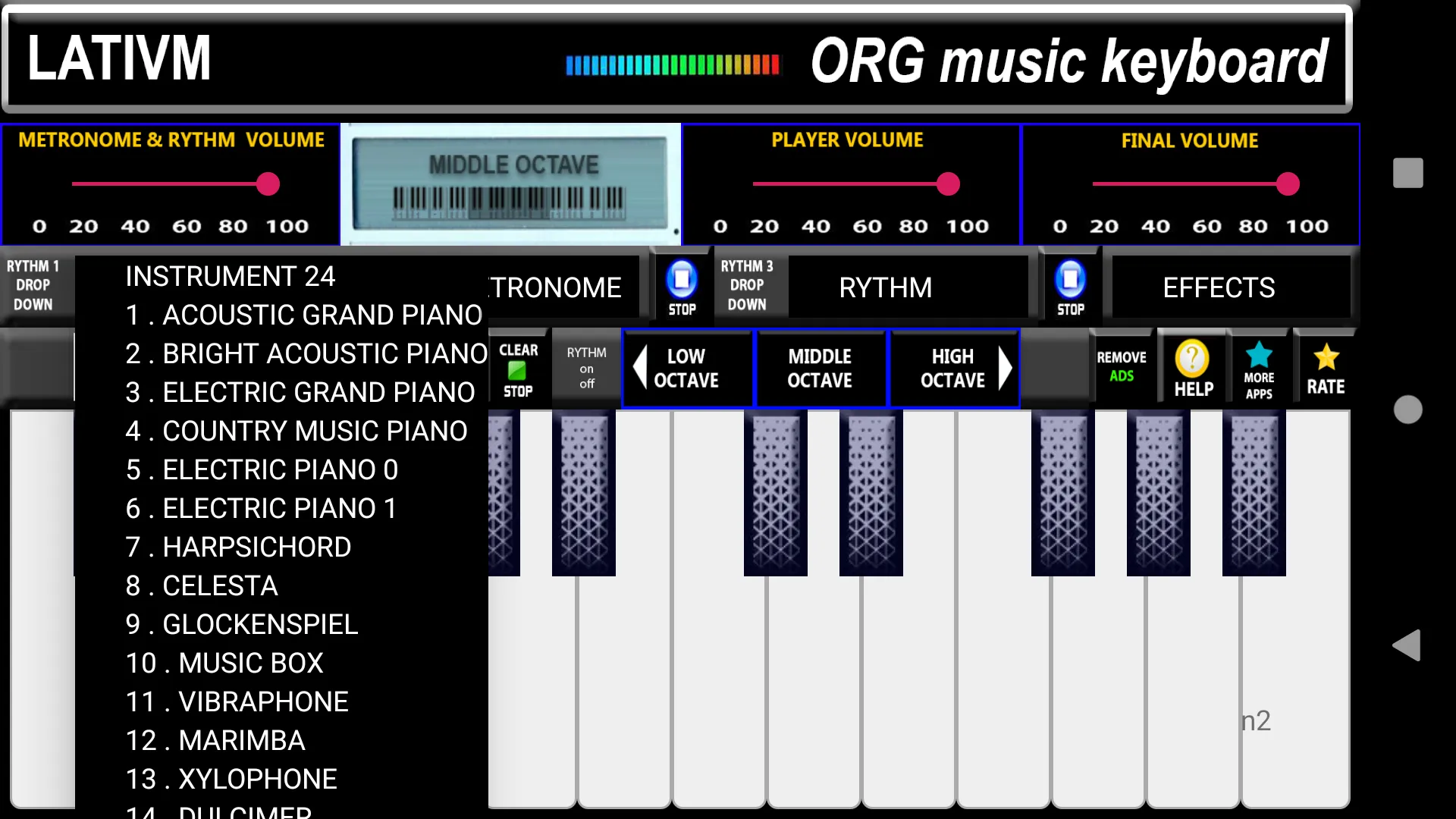1456x819 pixels.
Task: Toggle RYTHM on/off switch
Action: pyautogui.click(x=586, y=368)
